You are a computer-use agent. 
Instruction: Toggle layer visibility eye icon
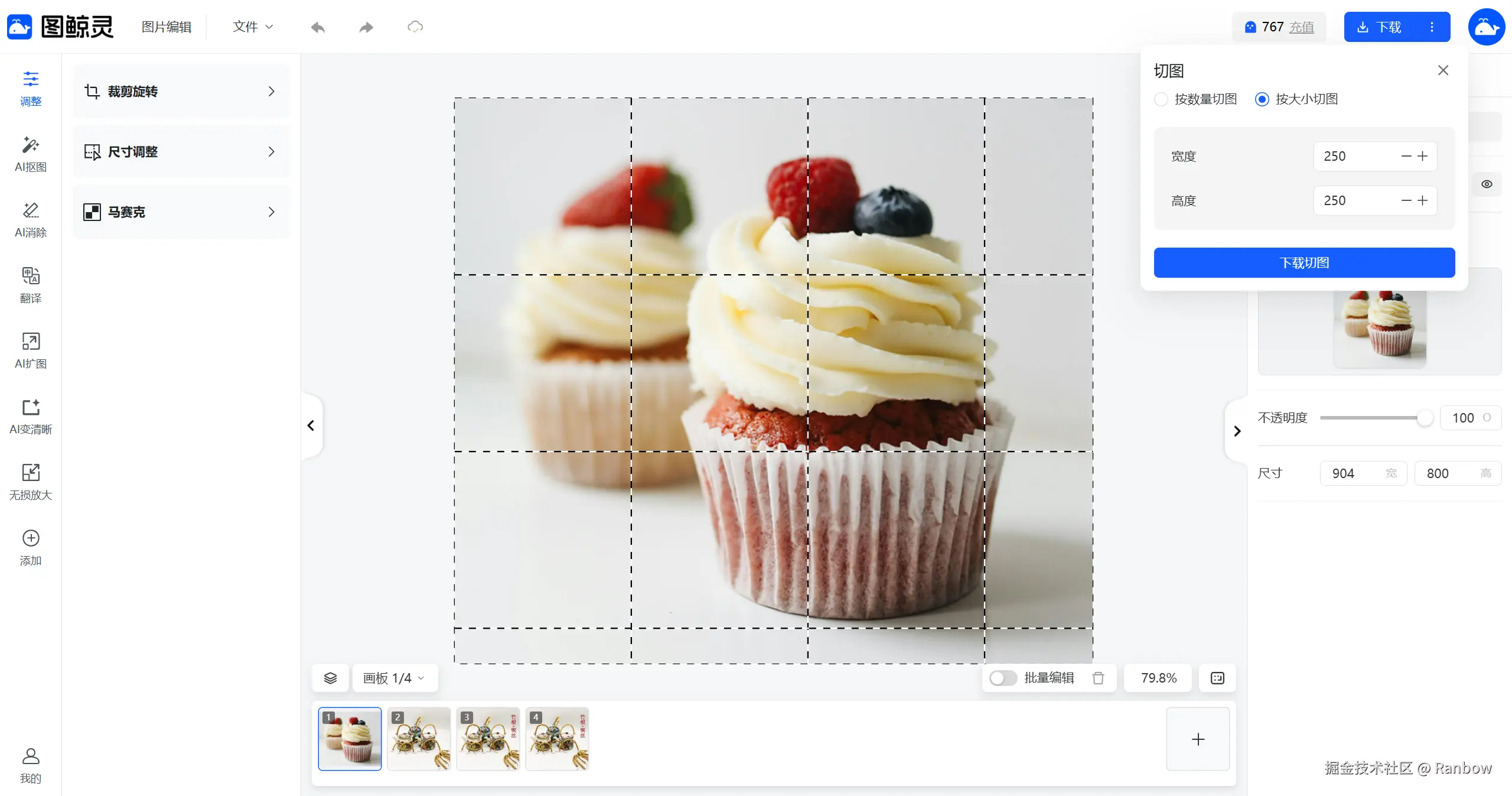(1487, 184)
